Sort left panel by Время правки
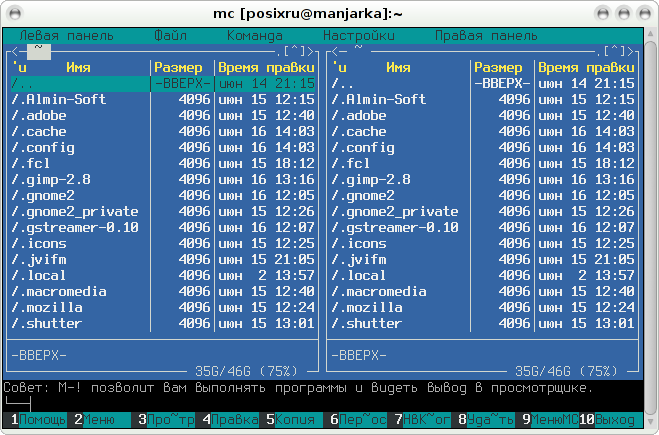Viewport: 659px width, 435px height. click(266, 68)
